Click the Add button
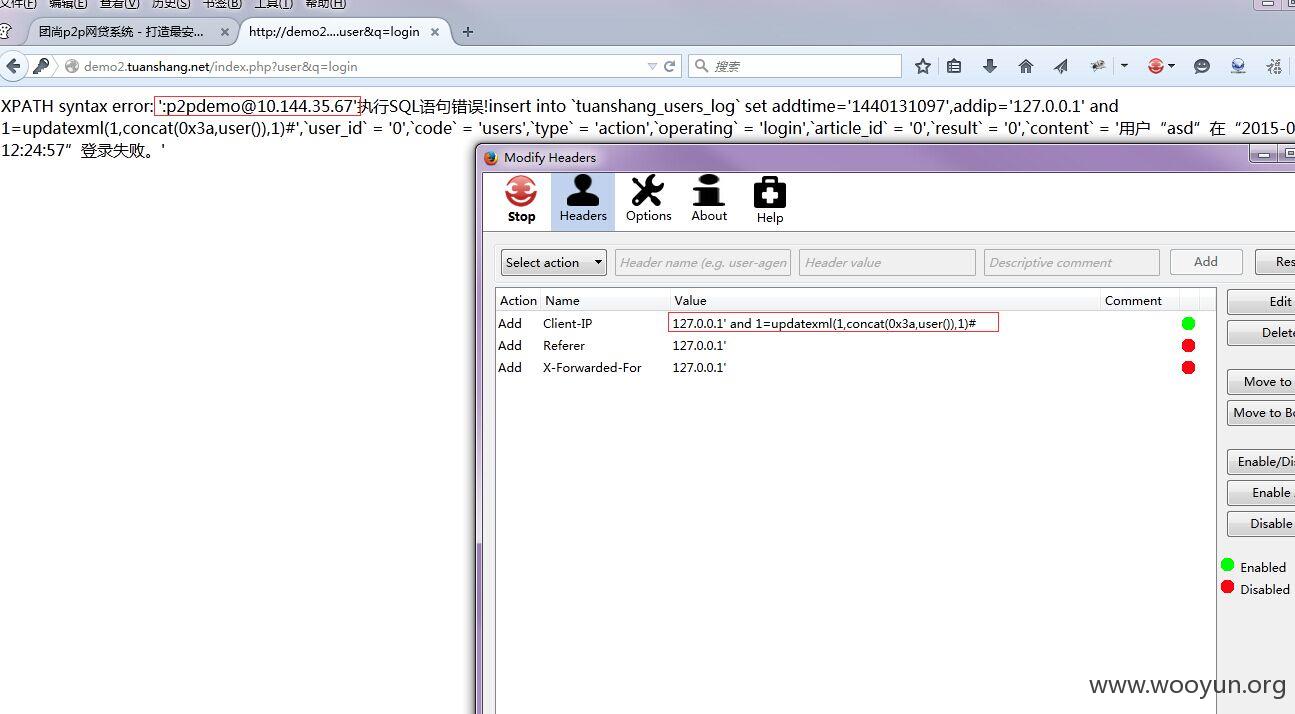This screenshot has height=714, width=1295. click(x=1206, y=262)
